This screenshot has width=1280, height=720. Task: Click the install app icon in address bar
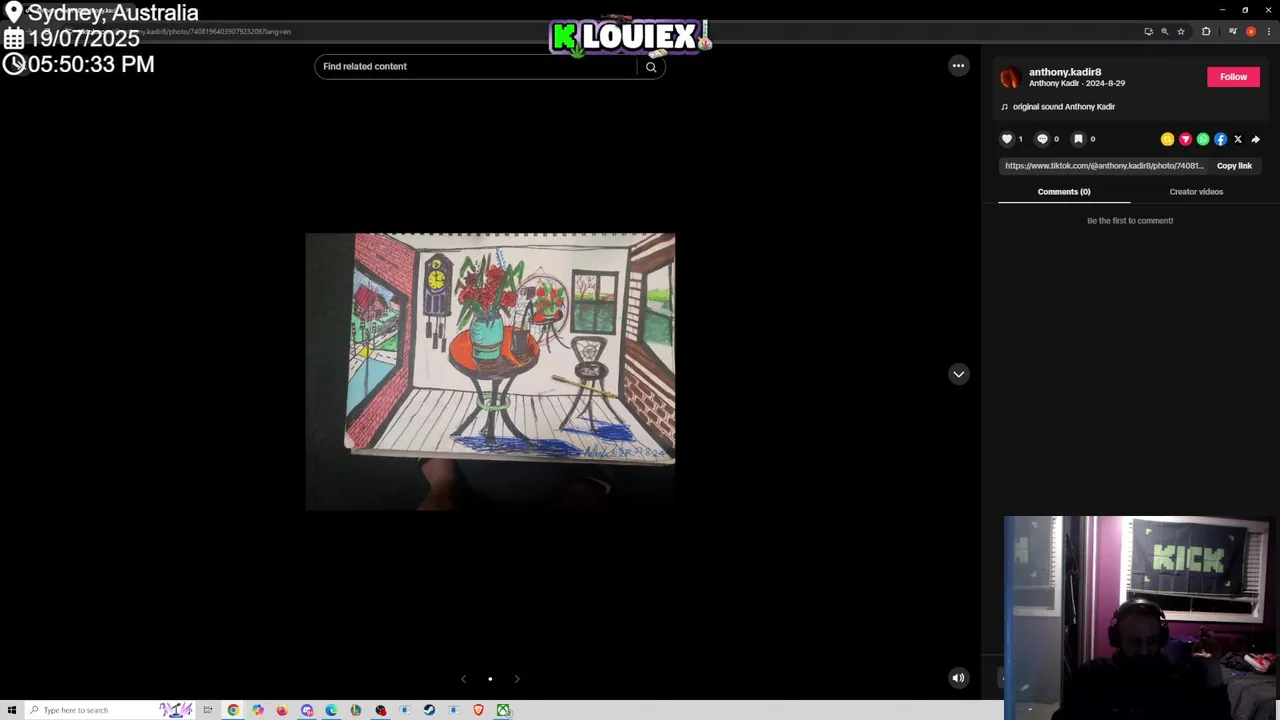(1148, 31)
